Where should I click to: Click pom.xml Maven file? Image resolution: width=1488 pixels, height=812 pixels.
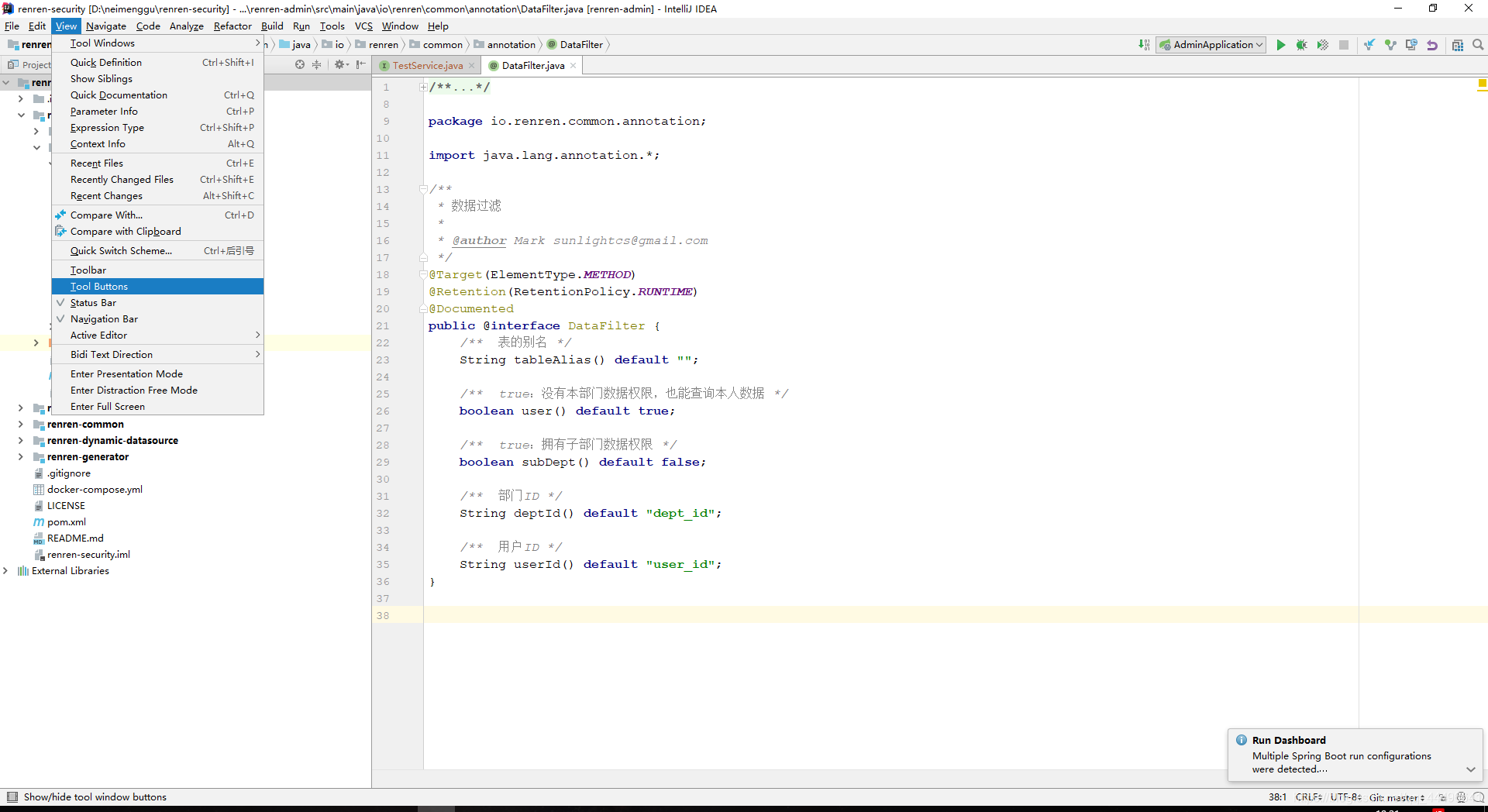60,522
